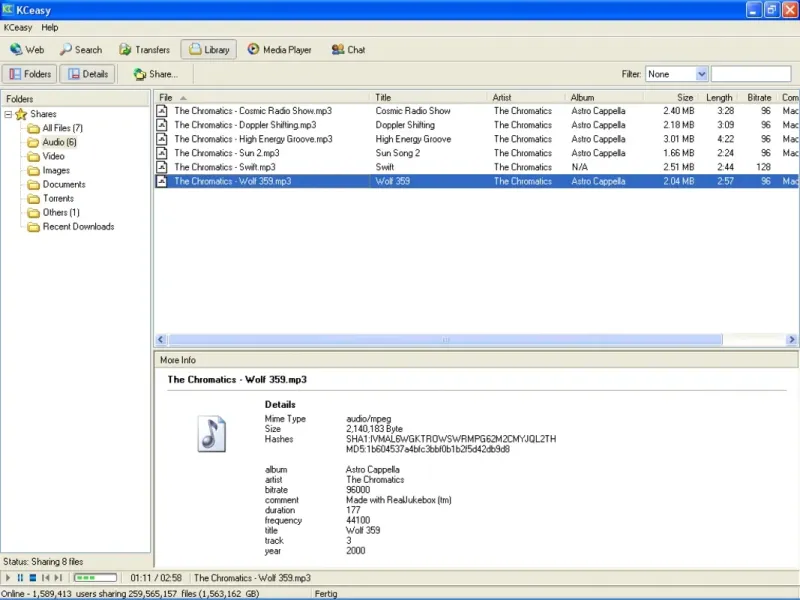Open the Web view
800x600 pixels.
[27, 50]
